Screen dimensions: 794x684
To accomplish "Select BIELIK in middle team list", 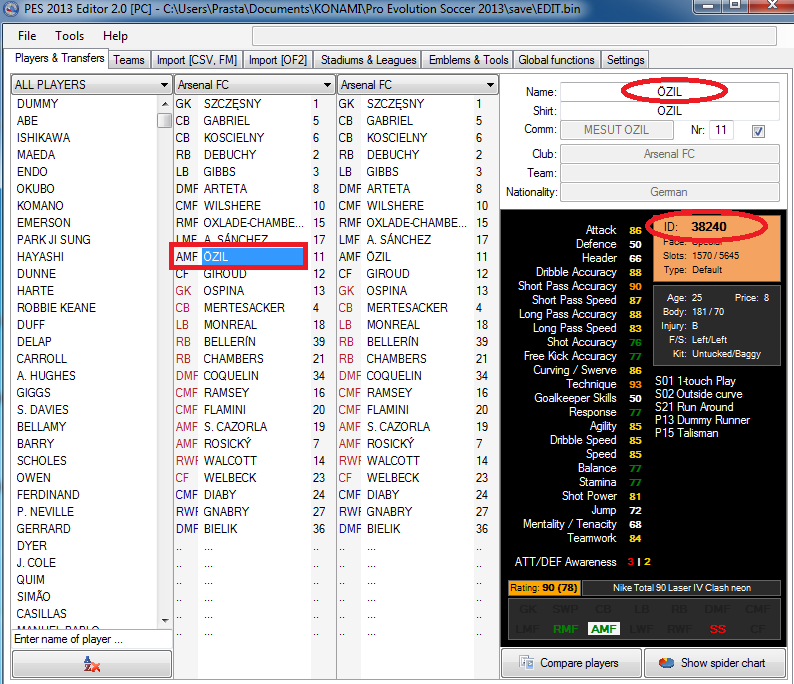I will point(220,529).
